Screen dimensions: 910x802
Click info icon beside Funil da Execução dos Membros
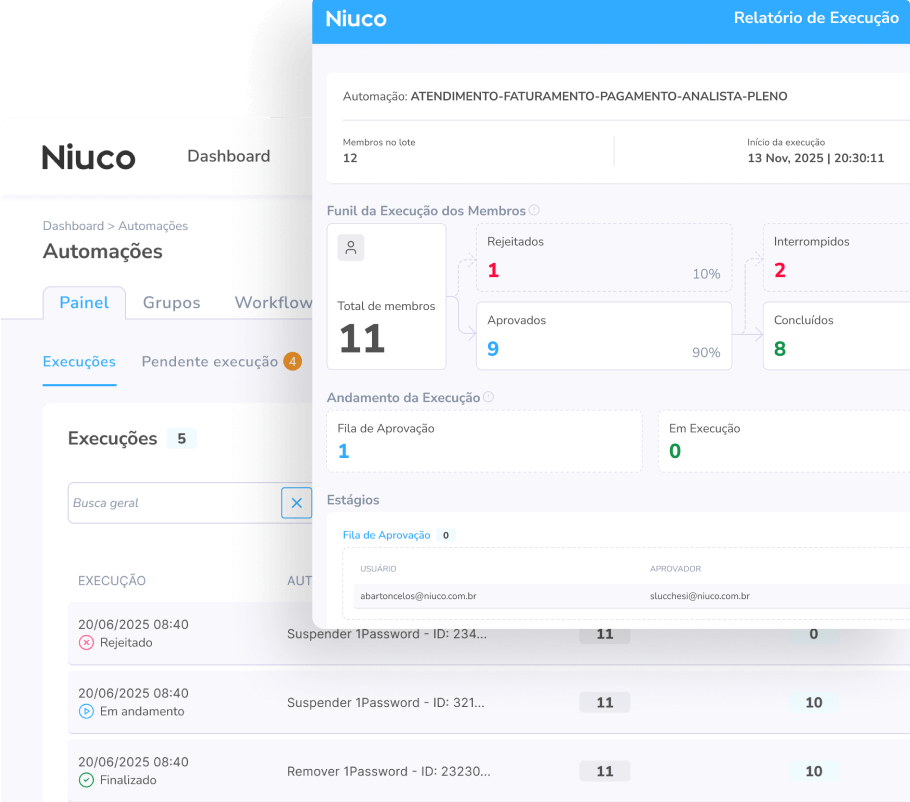[534, 211]
